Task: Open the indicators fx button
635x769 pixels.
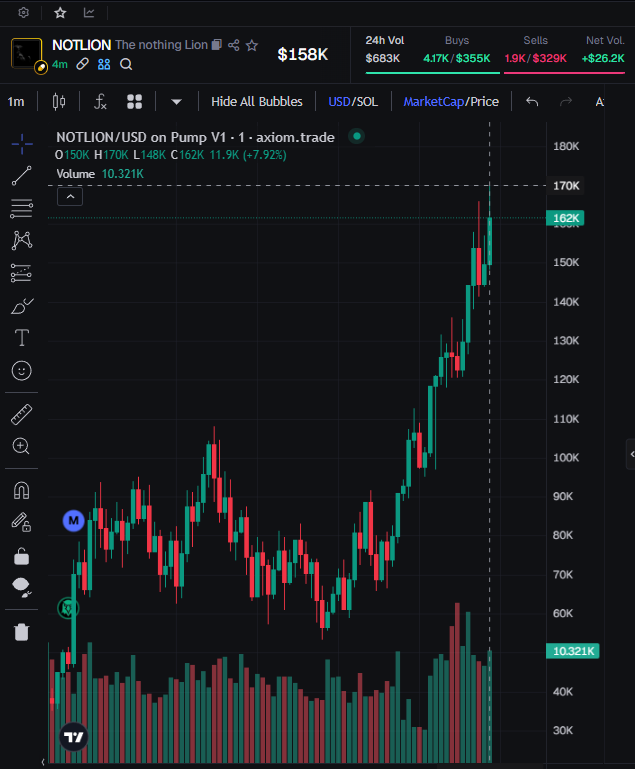Action: [x=100, y=102]
